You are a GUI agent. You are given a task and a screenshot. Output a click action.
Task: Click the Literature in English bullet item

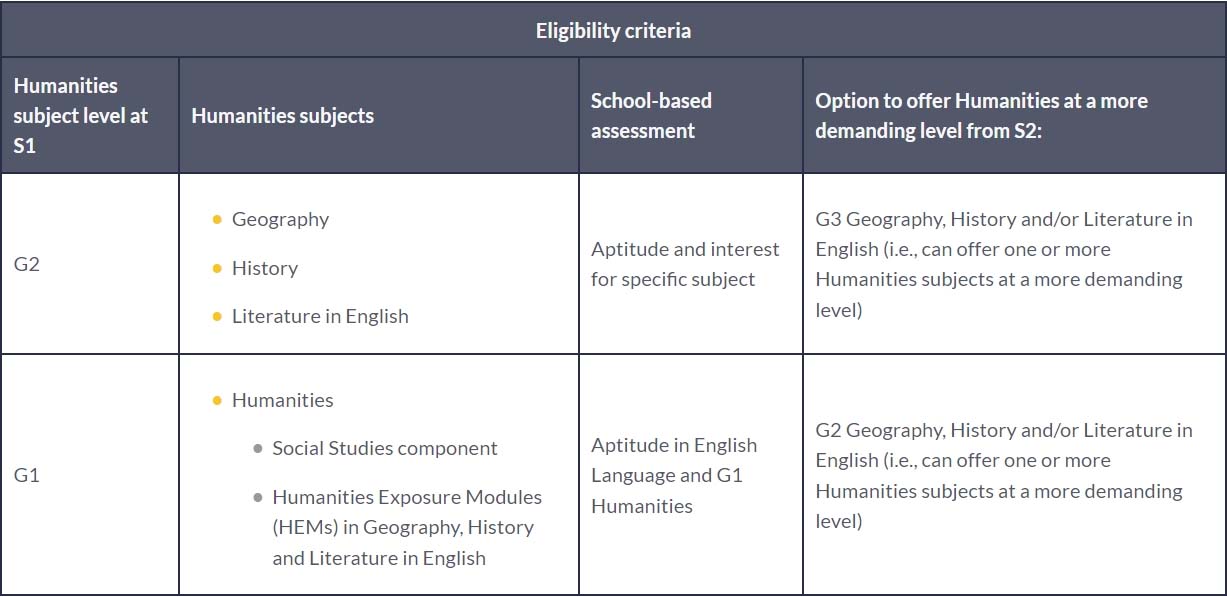[x=320, y=316]
